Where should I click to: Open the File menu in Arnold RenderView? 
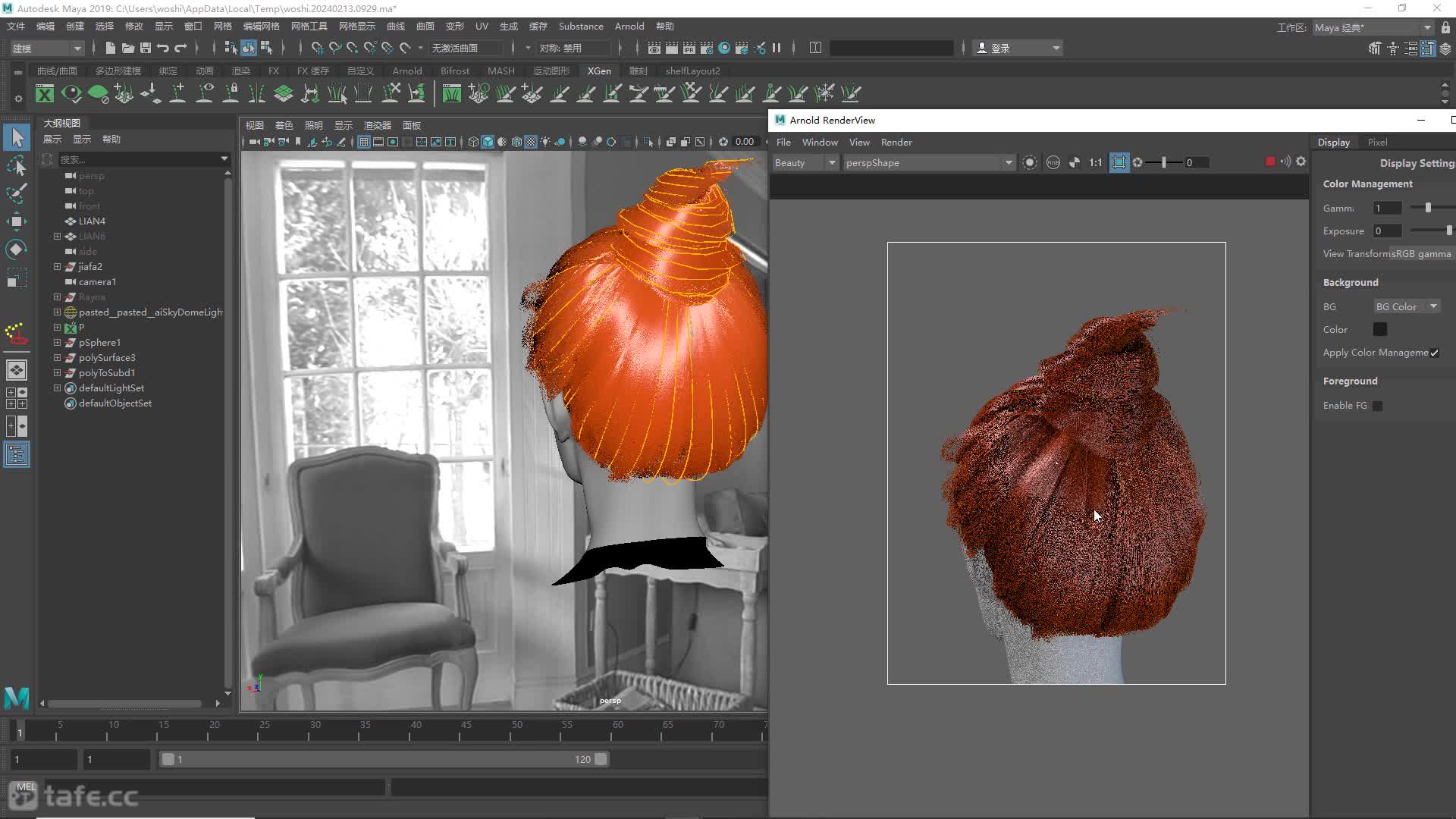click(783, 142)
